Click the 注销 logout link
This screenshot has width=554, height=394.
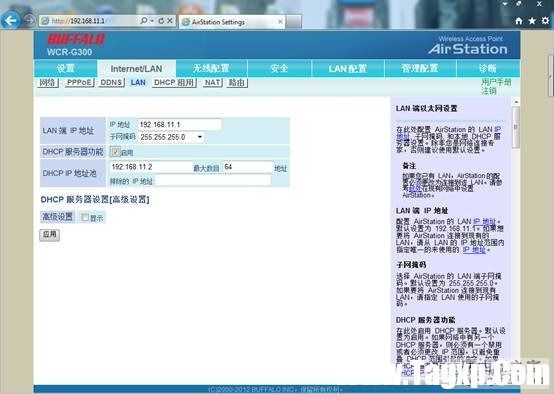coord(489,91)
